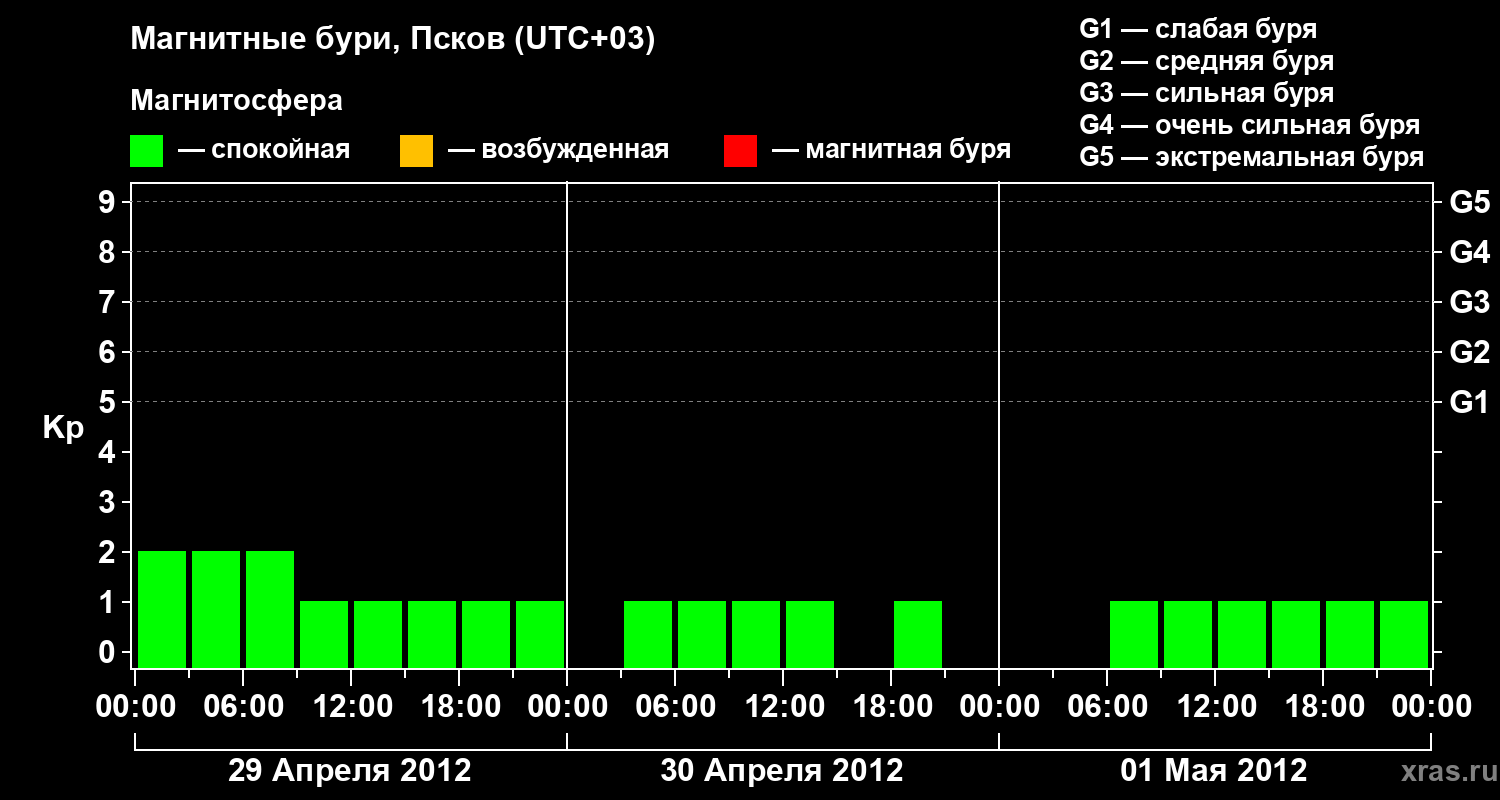Image resolution: width=1500 pixels, height=800 pixels.
Task: Click the '7' value on the Kp axis
Action: coord(109,302)
